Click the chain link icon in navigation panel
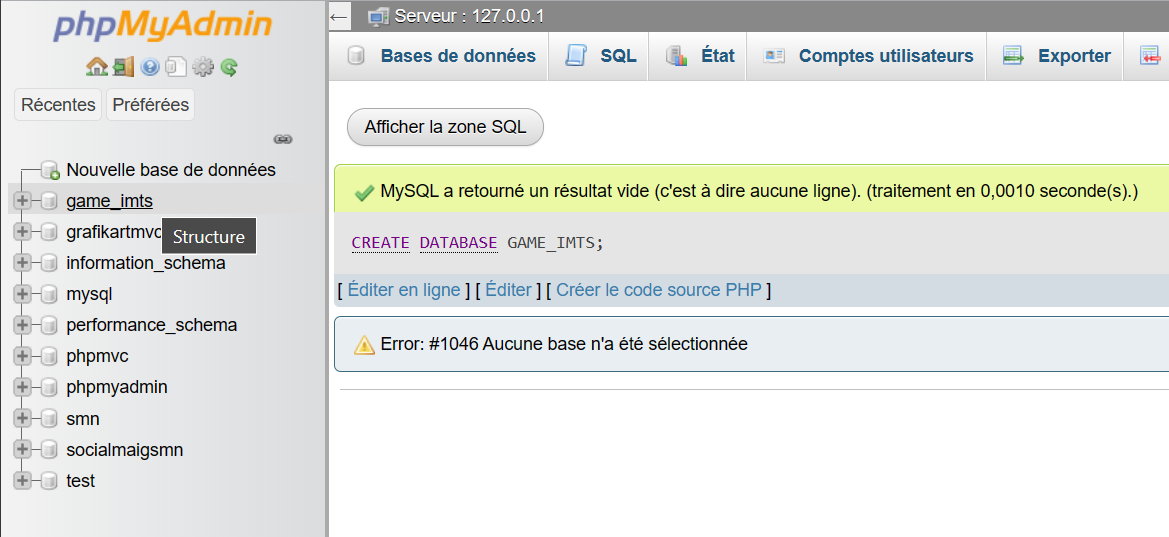The width and height of the screenshot is (1169, 537). [x=283, y=139]
